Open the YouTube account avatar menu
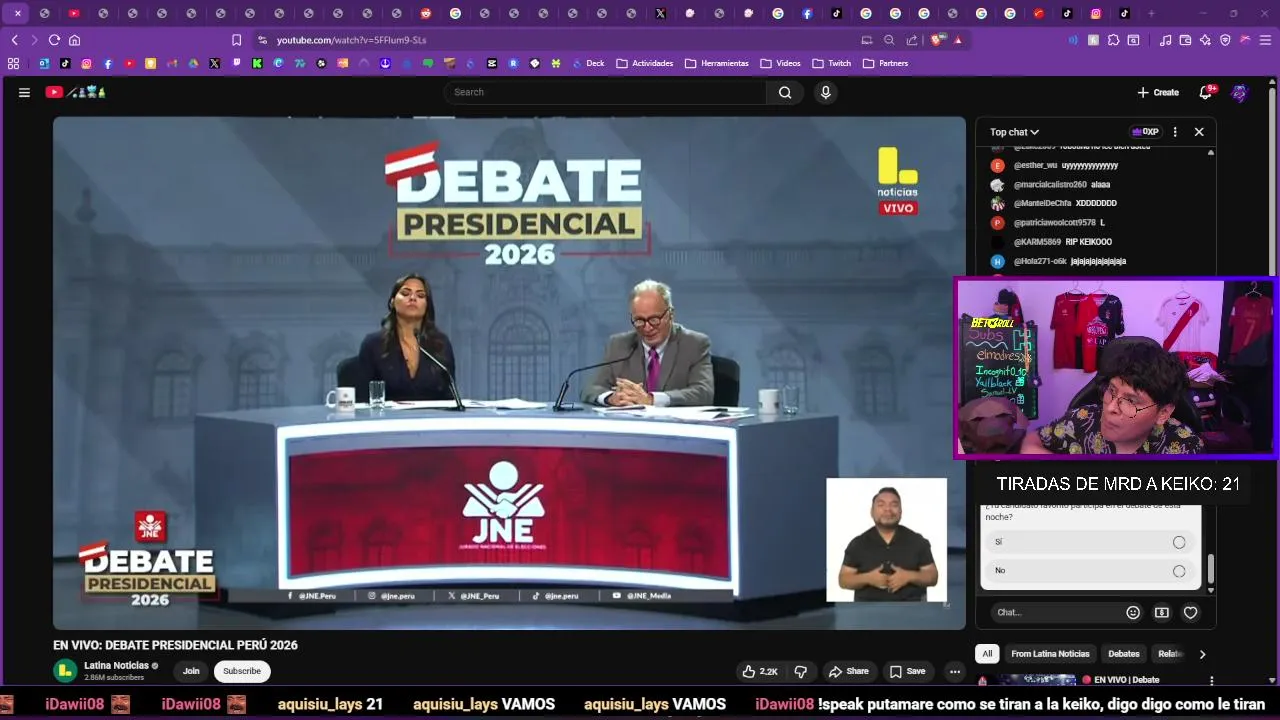 click(x=1240, y=92)
